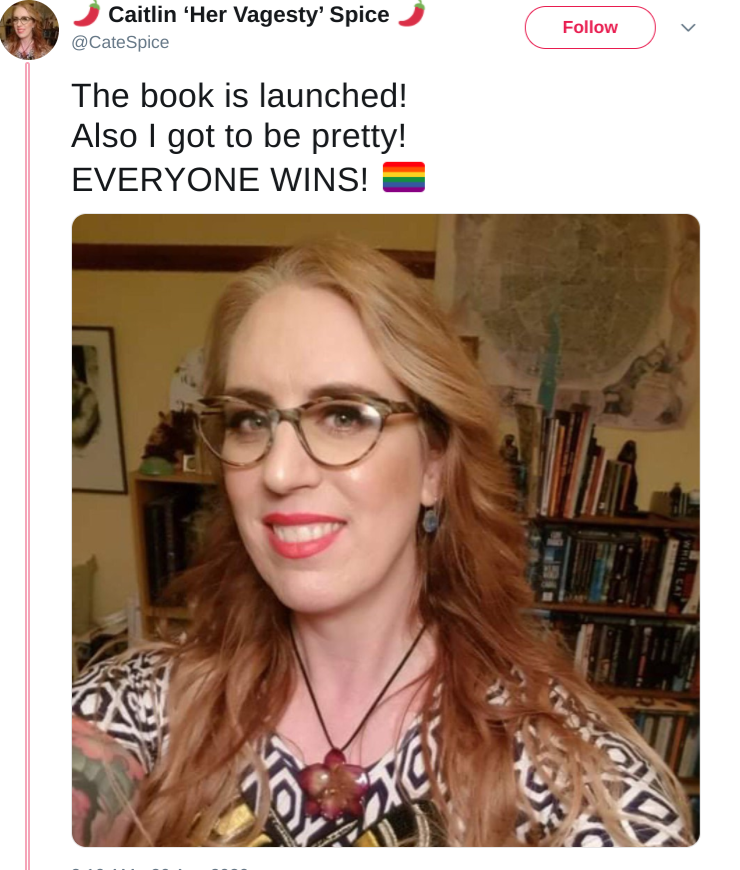Screen dimensions: 740x870
Task: Click the chili pepper emoji before Caitlin
Action: (x=87, y=13)
